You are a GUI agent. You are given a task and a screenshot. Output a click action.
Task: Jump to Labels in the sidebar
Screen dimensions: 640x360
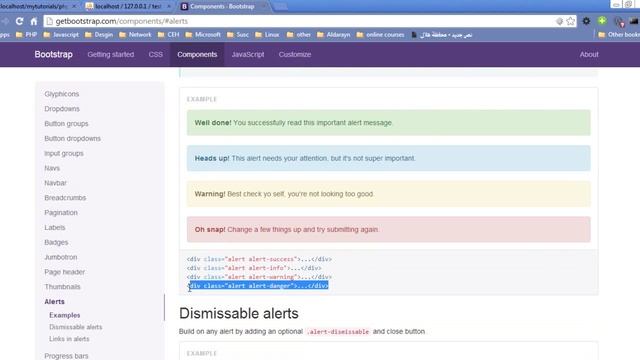click(55, 227)
